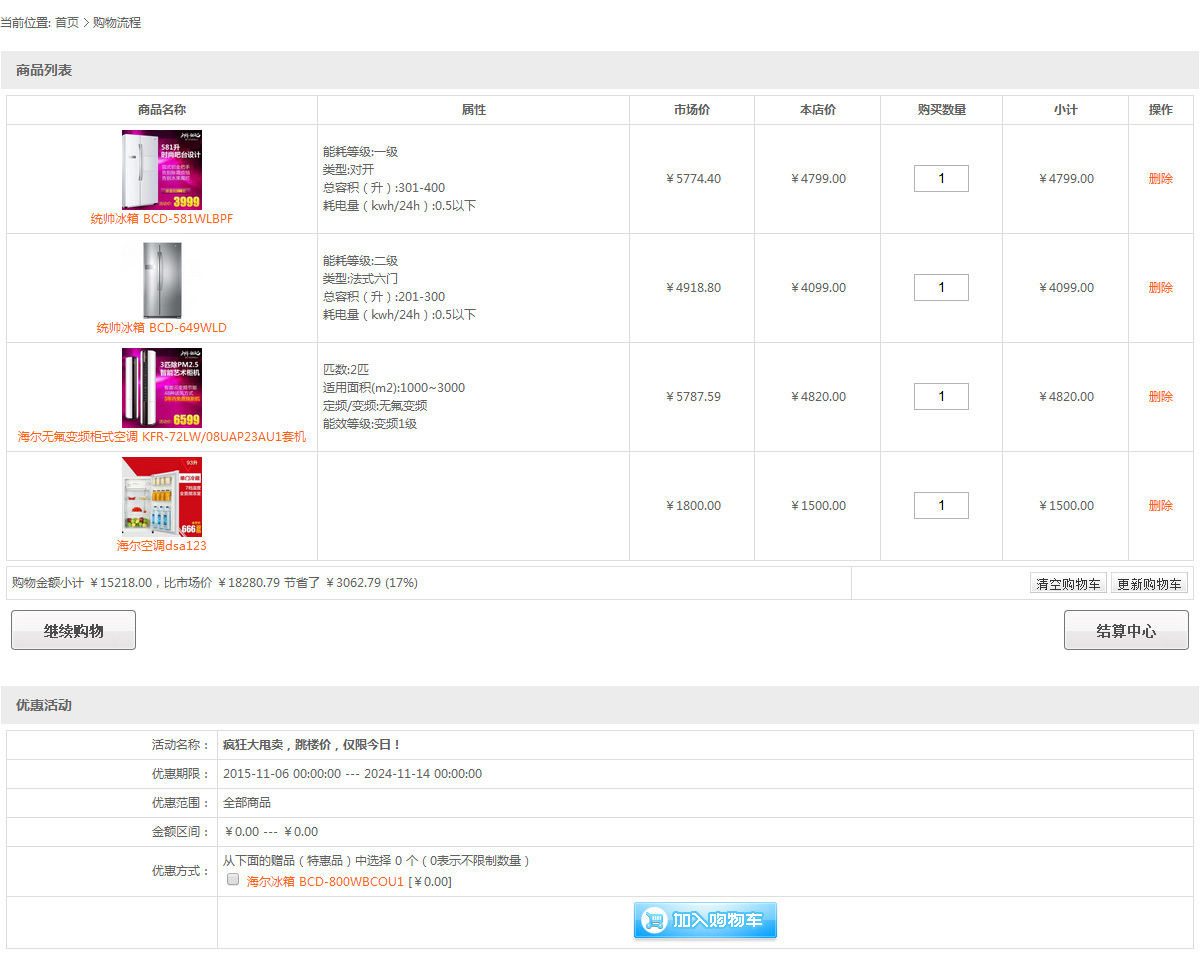
Task: Select the 本店价 column header
Action: tap(818, 110)
